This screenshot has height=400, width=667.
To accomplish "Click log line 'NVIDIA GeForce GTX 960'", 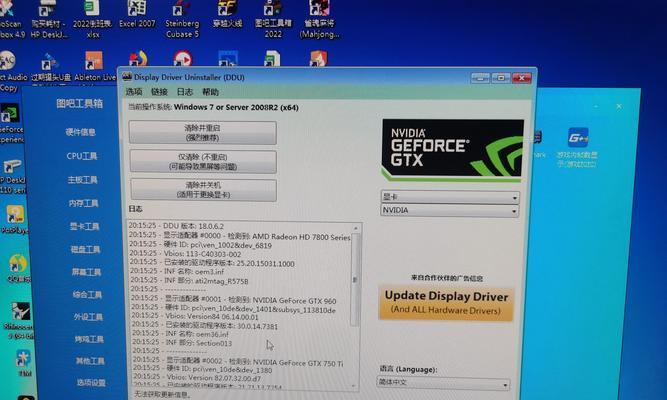I will pos(233,300).
